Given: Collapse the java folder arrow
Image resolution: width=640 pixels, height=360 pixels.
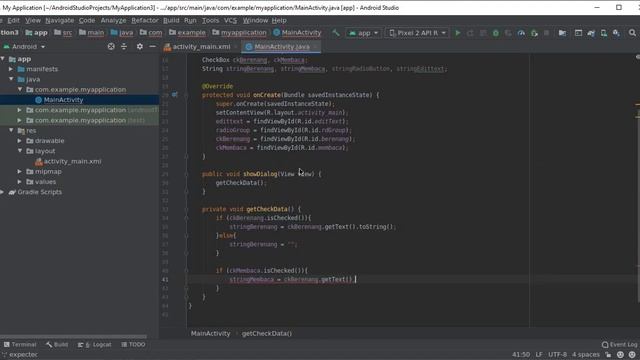Looking at the screenshot, I should coord(11,79).
